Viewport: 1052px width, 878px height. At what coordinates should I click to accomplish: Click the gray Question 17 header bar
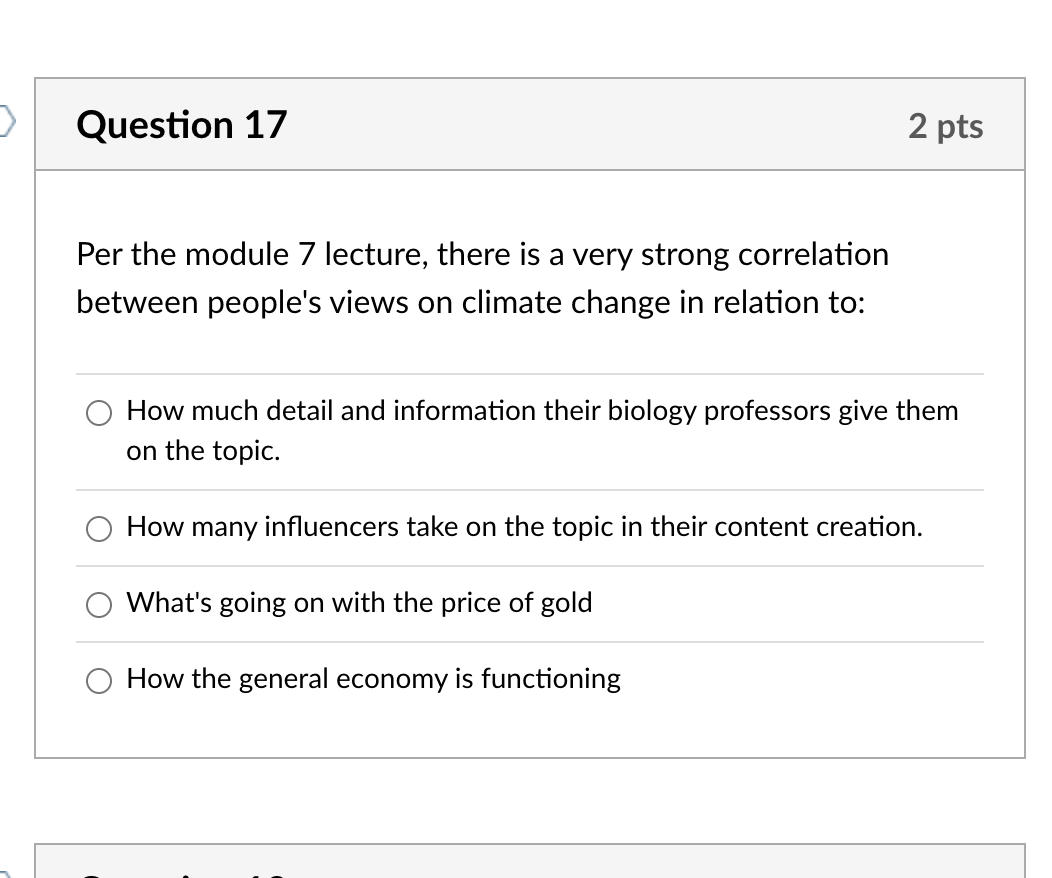pyautogui.click(x=530, y=124)
